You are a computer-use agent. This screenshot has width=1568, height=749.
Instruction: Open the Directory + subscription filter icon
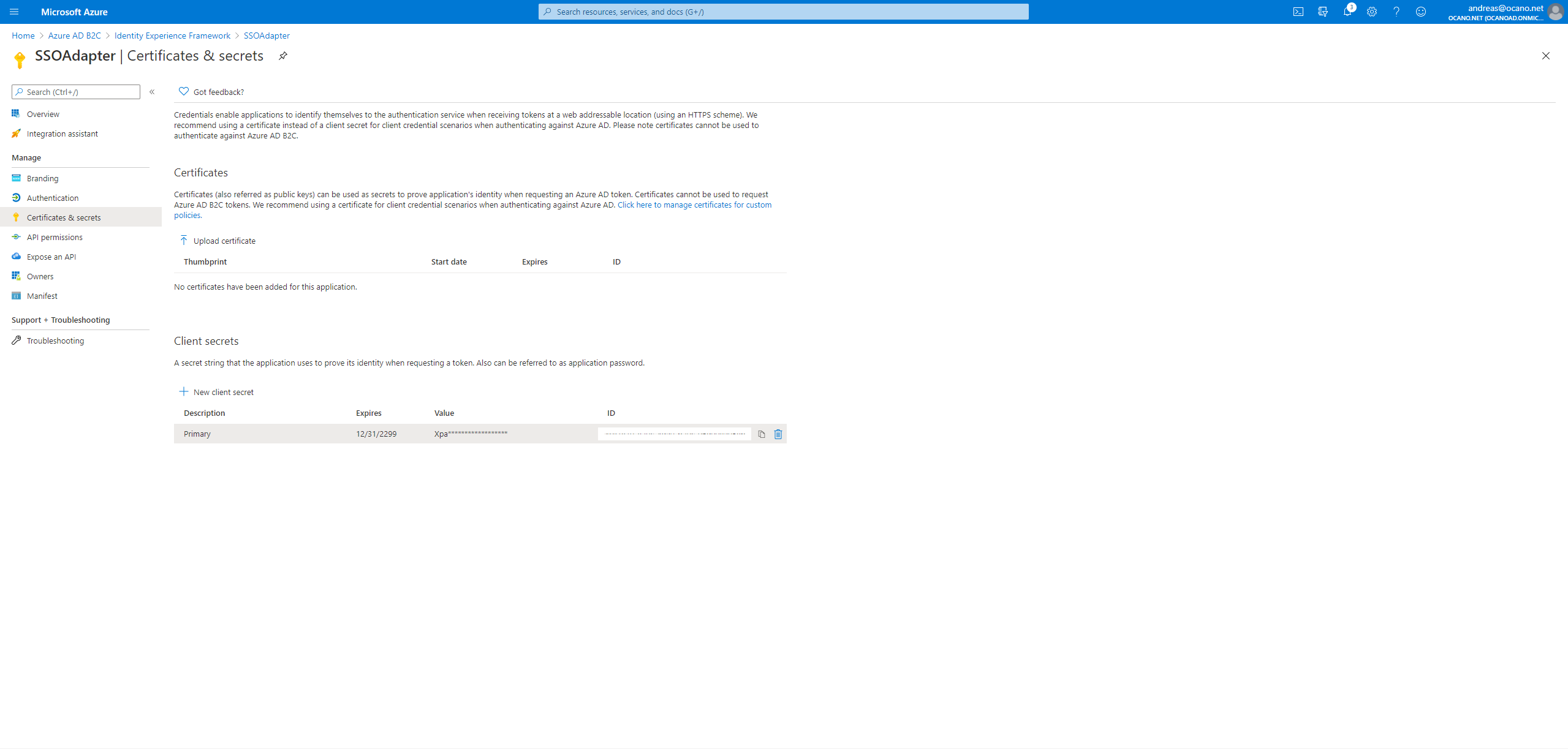point(1322,12)
